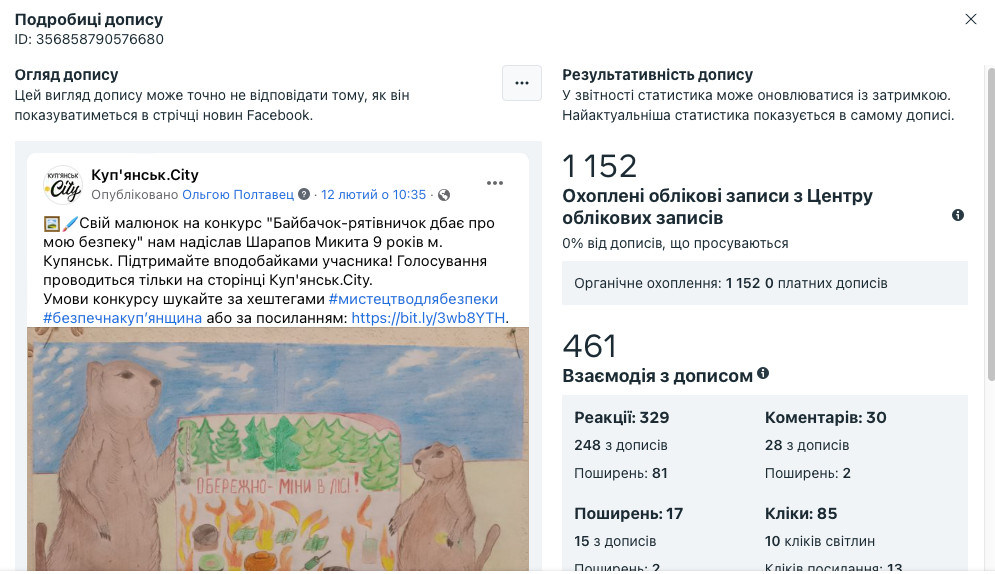Click the 248 з дописів line
995x574 pixels.
point(621,445)
